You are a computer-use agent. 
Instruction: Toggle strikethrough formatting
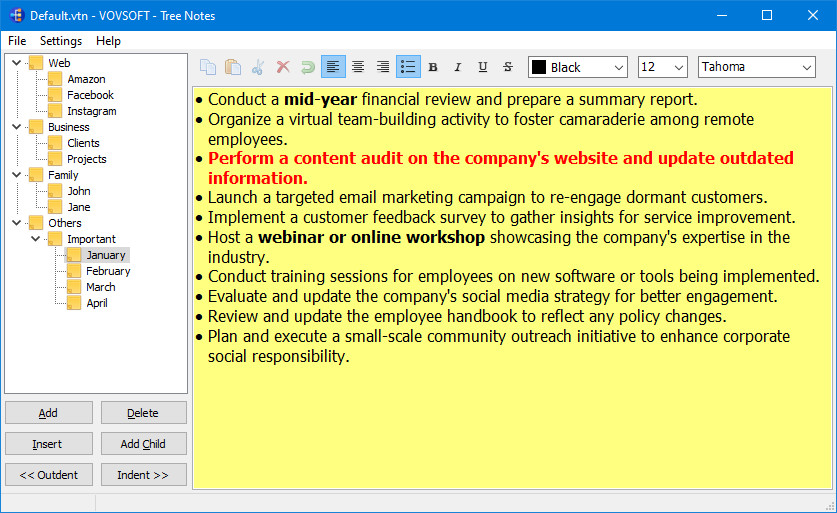[508, 67]
